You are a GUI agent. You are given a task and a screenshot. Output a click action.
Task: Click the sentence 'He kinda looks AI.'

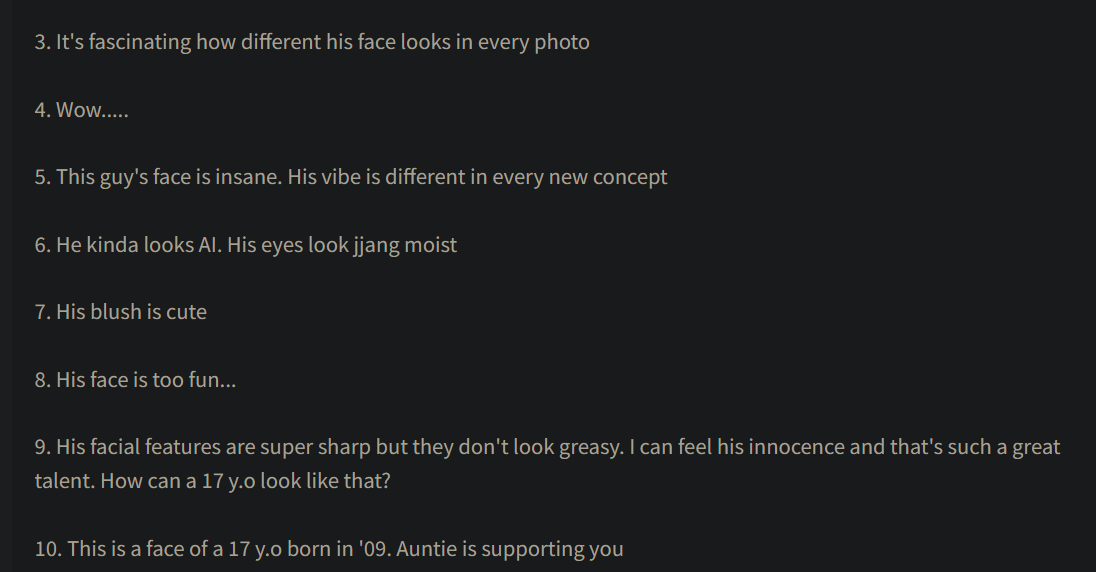point(138,245)
